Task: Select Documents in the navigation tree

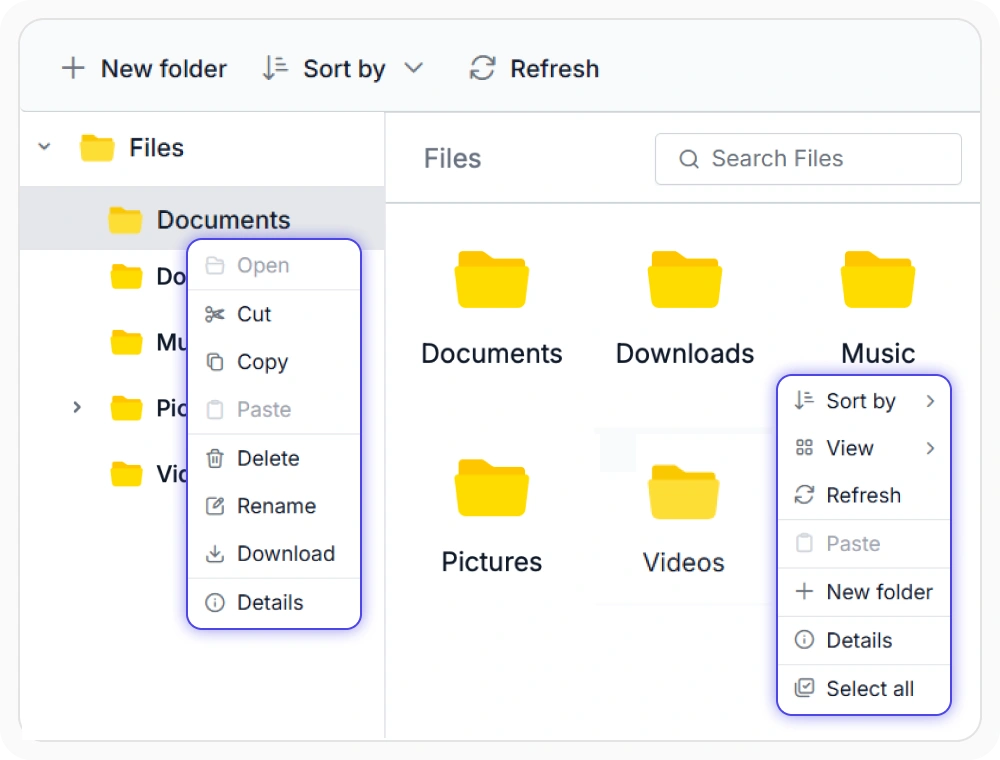Action: (x=202, y=219)
